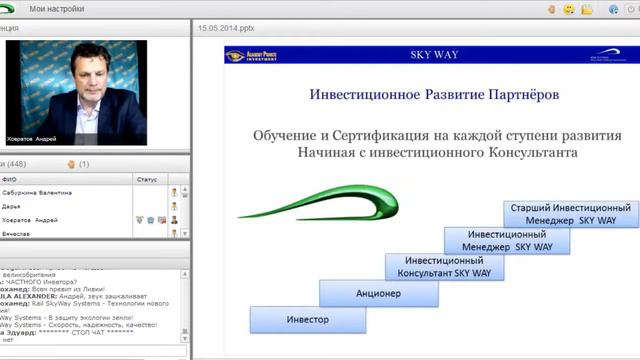Viewport: 640px width, 360px height.
Task: Click user icon beside Сабуркина Валентина
Action: click(174, 192)
